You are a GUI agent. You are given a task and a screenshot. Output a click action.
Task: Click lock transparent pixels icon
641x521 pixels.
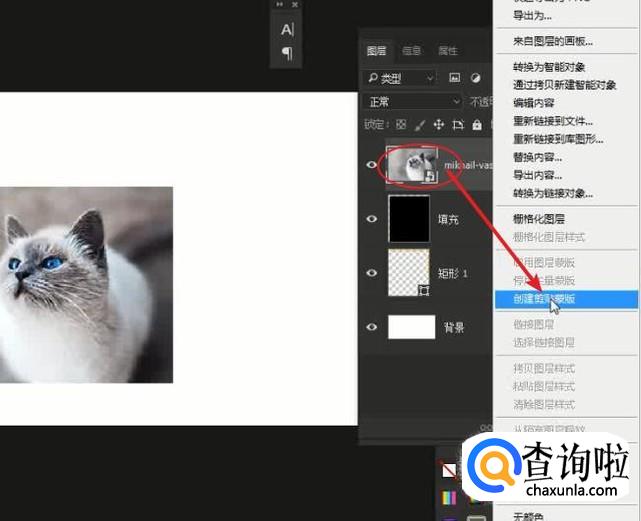pyautogui.click(x=400, y=125)
